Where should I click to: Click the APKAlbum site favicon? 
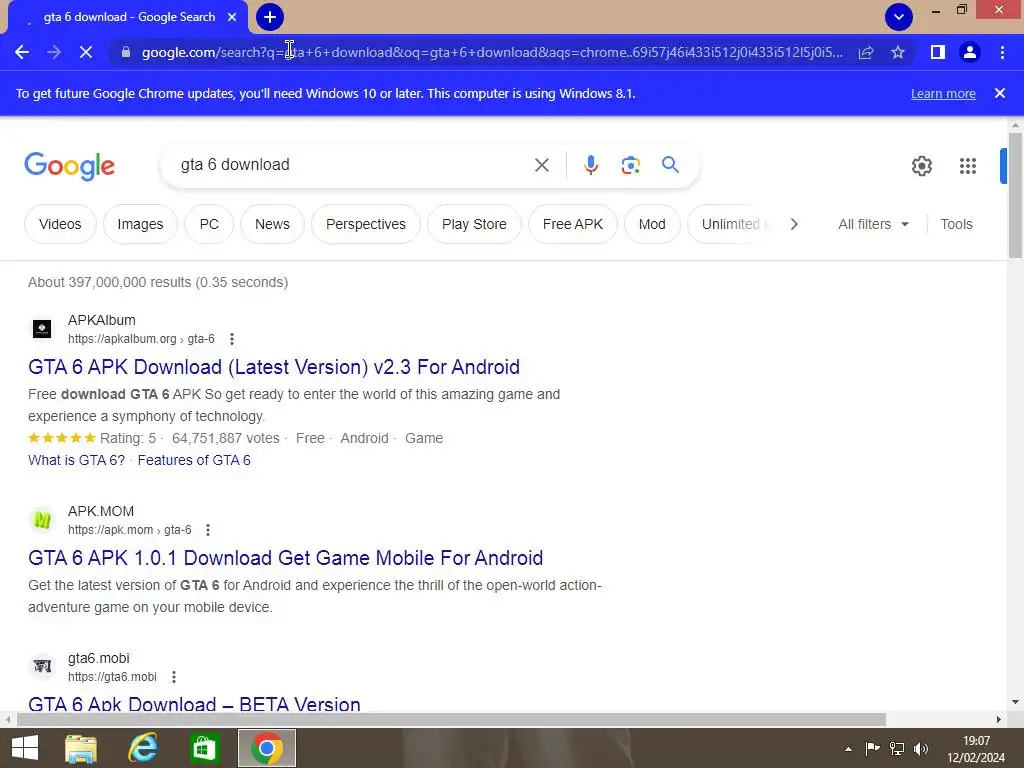tap(42, 328)
